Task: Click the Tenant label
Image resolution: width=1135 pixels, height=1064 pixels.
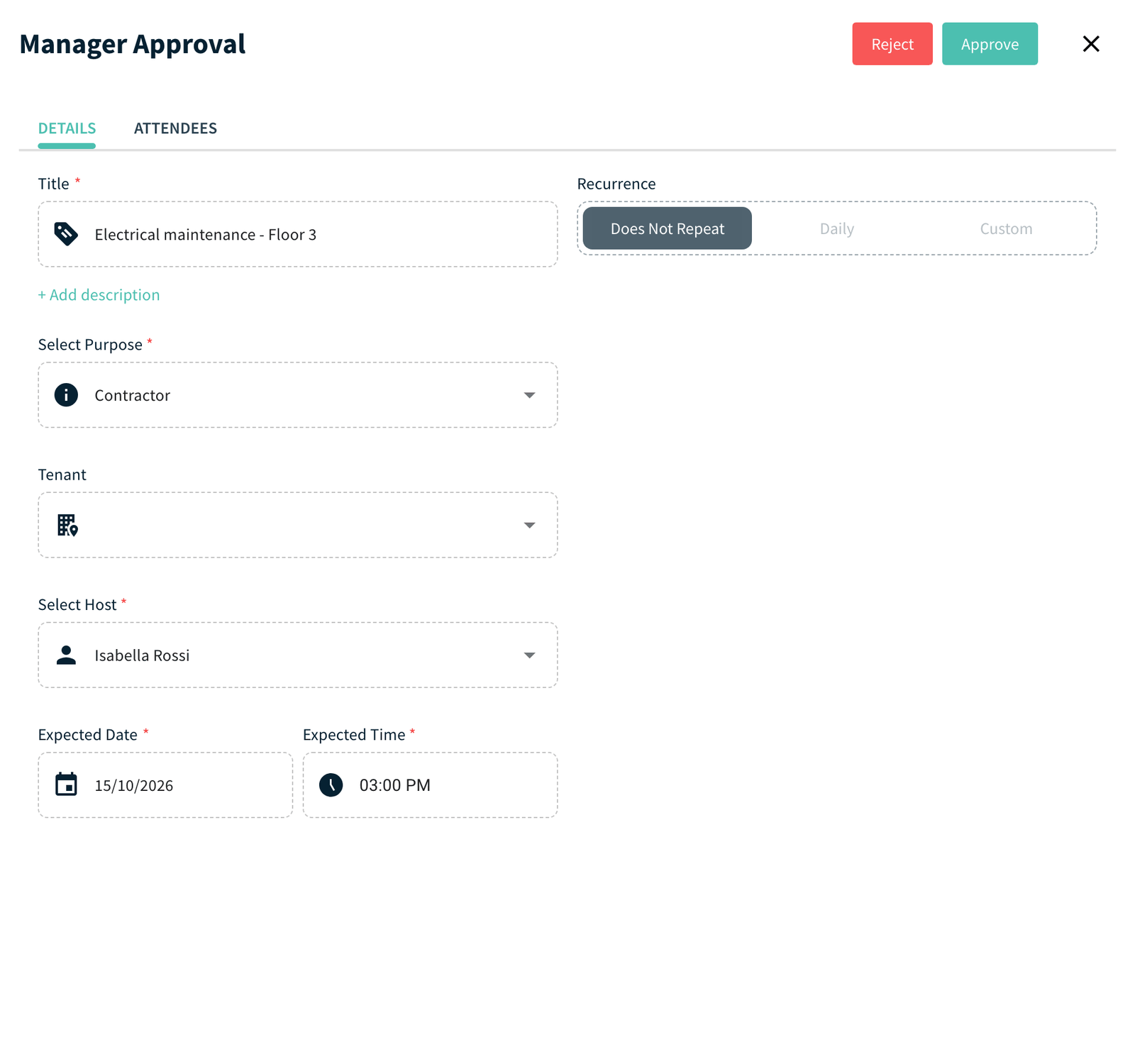Action: click(62, 475)
